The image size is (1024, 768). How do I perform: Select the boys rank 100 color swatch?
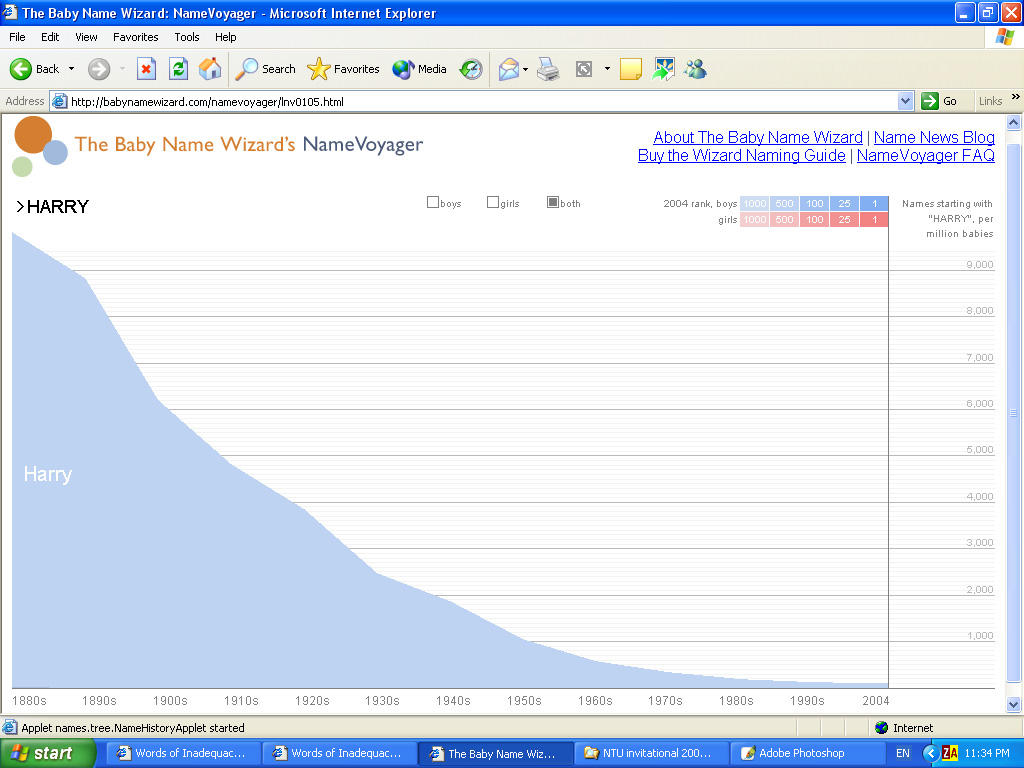pos(814,203)
